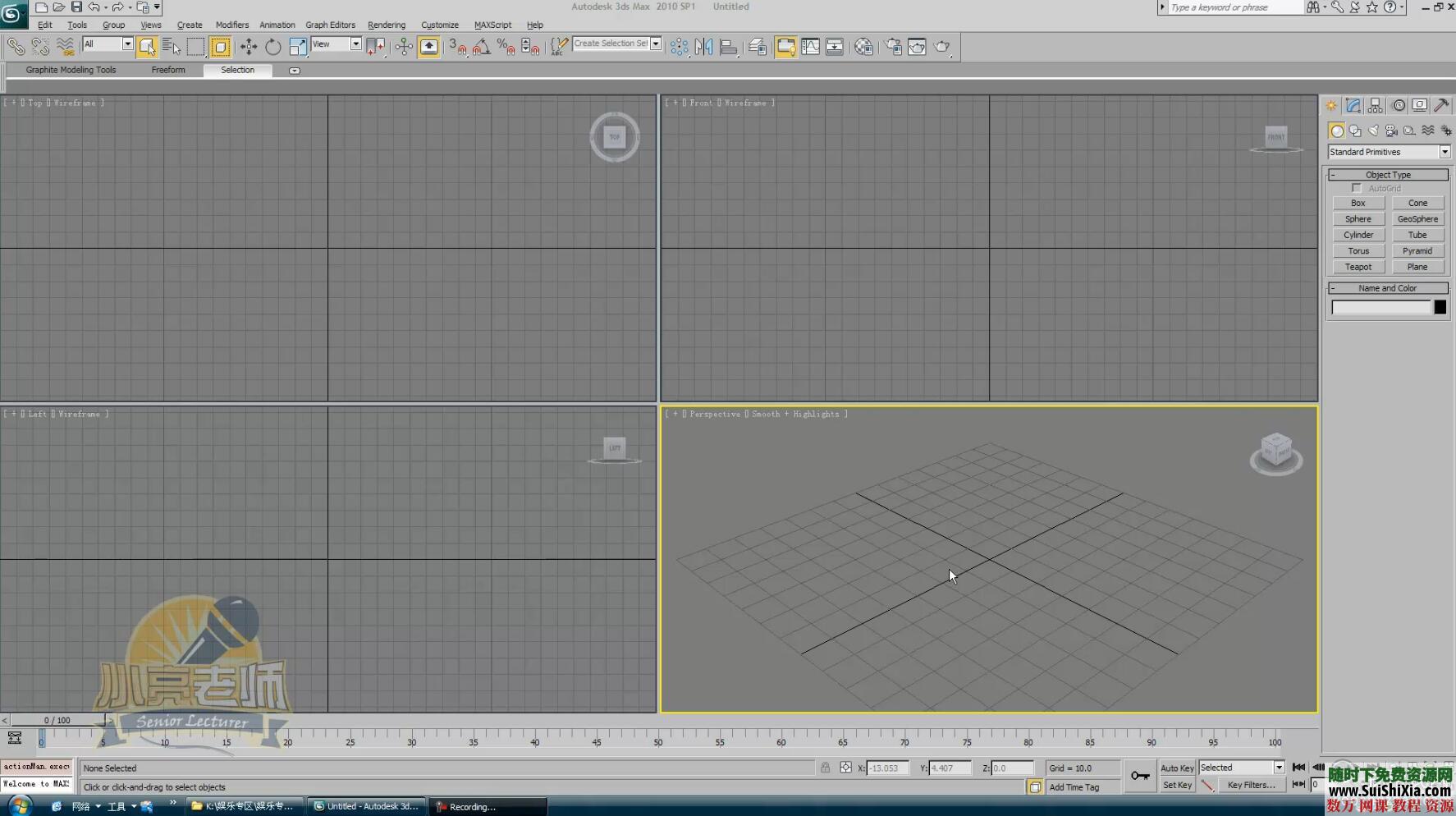The height and width of the screenshot is (816, 1456).
Task: Select the Shapes category in Create panel
Action: [x=1356, y=131]
